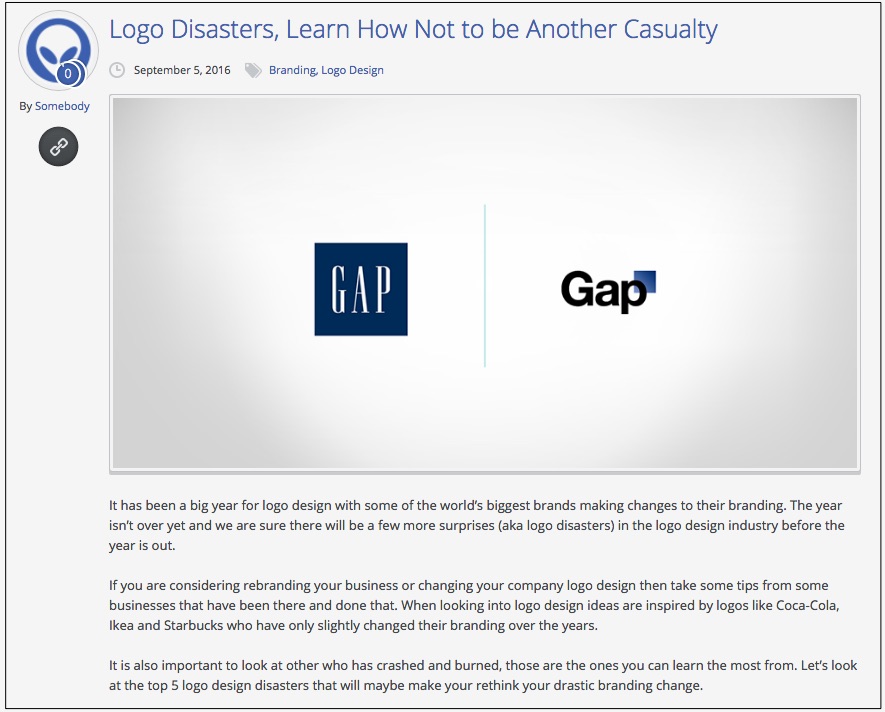Viewport: 885px width, 712px height.
Task: Click the paragraph starting "It is also important"
Action: 477,675
